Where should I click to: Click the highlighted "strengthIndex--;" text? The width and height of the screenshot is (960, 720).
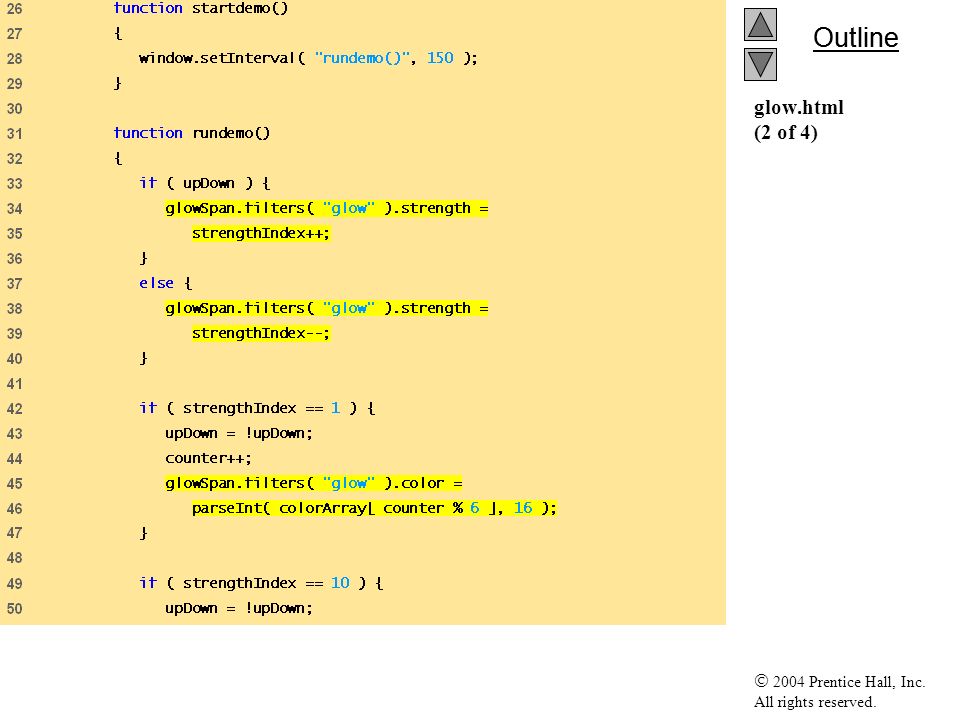[261, 333]
